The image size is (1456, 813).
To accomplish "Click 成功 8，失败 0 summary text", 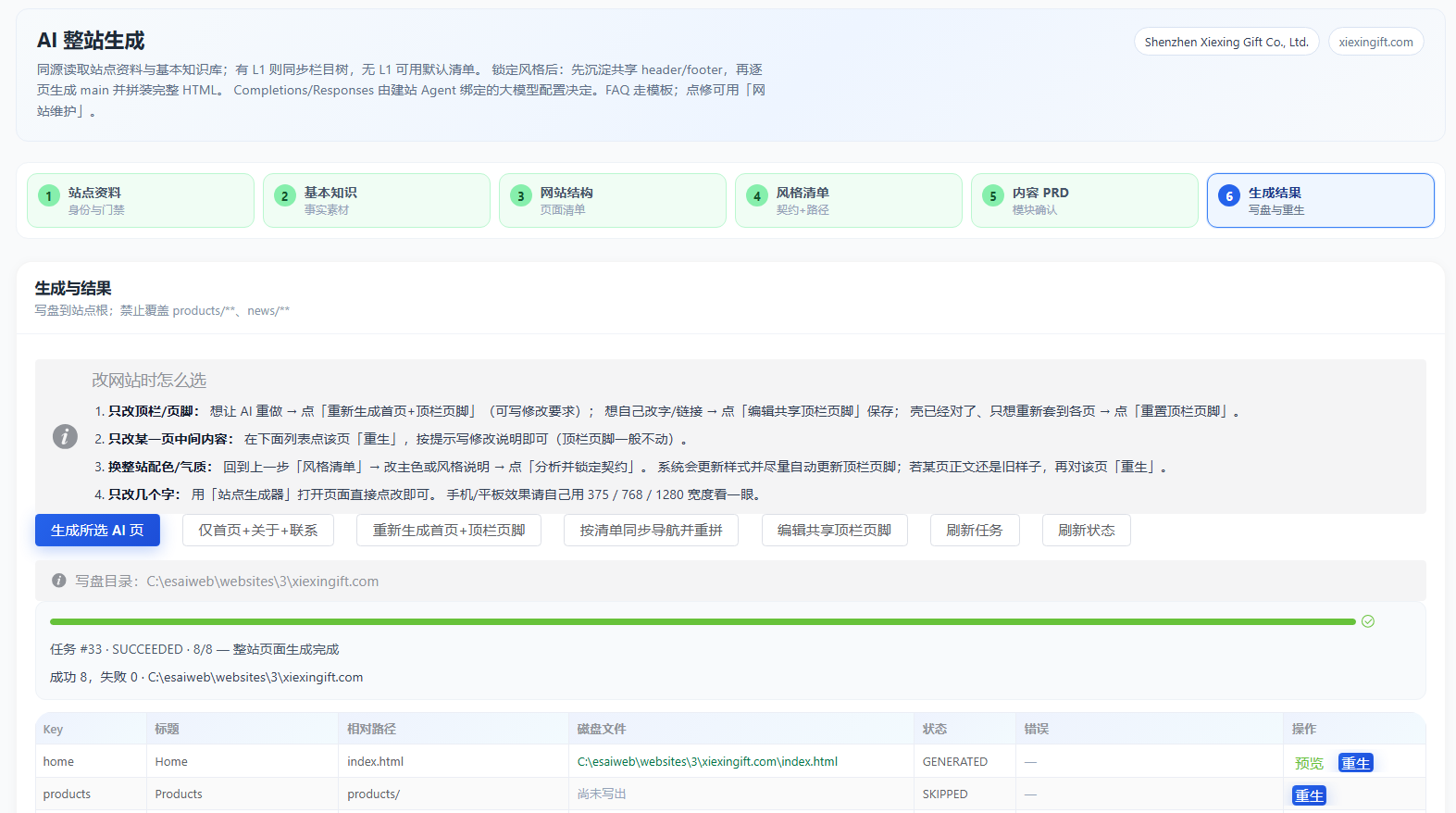I will [206, 677].
